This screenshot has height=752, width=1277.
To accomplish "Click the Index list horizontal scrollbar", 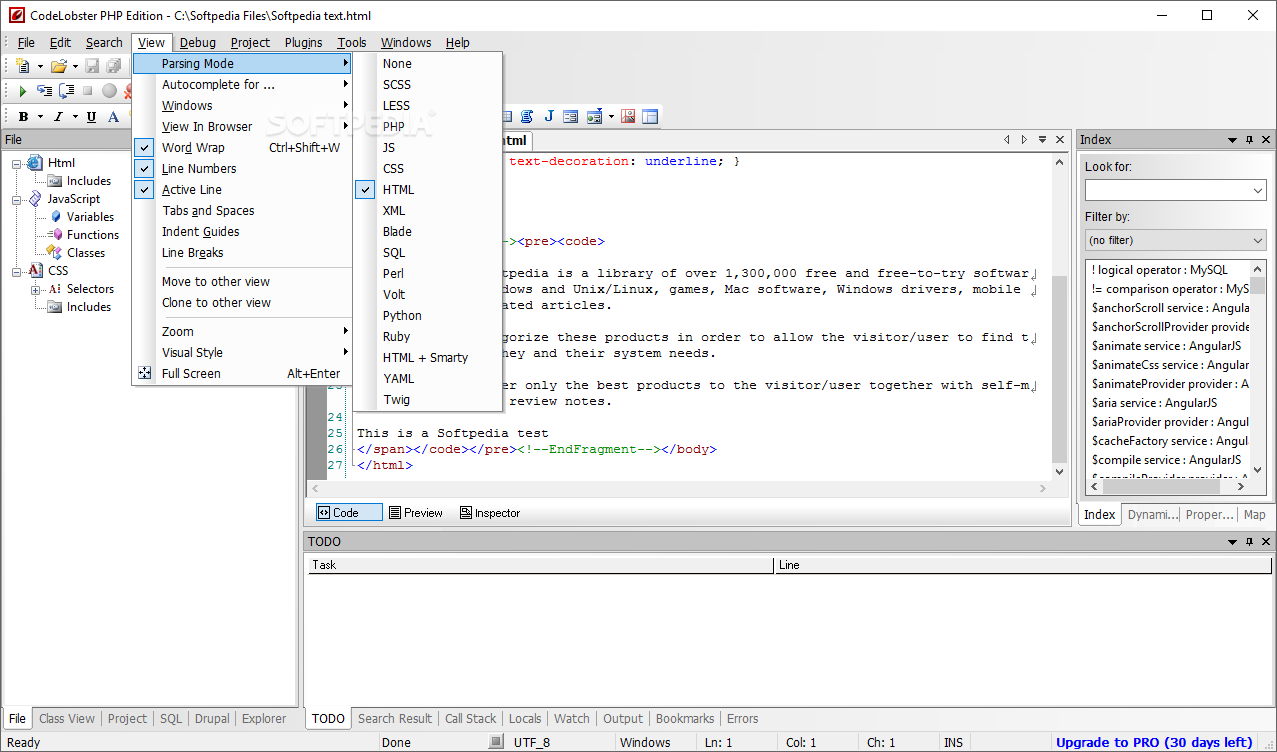I will click(x=1167, y=487).
